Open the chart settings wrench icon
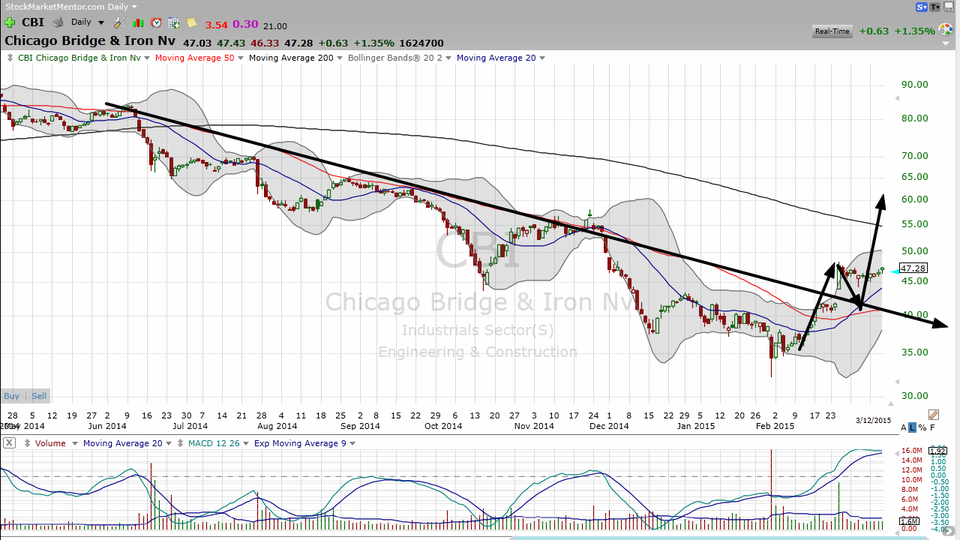The image size is (960, 540). [x=119, y=23]
